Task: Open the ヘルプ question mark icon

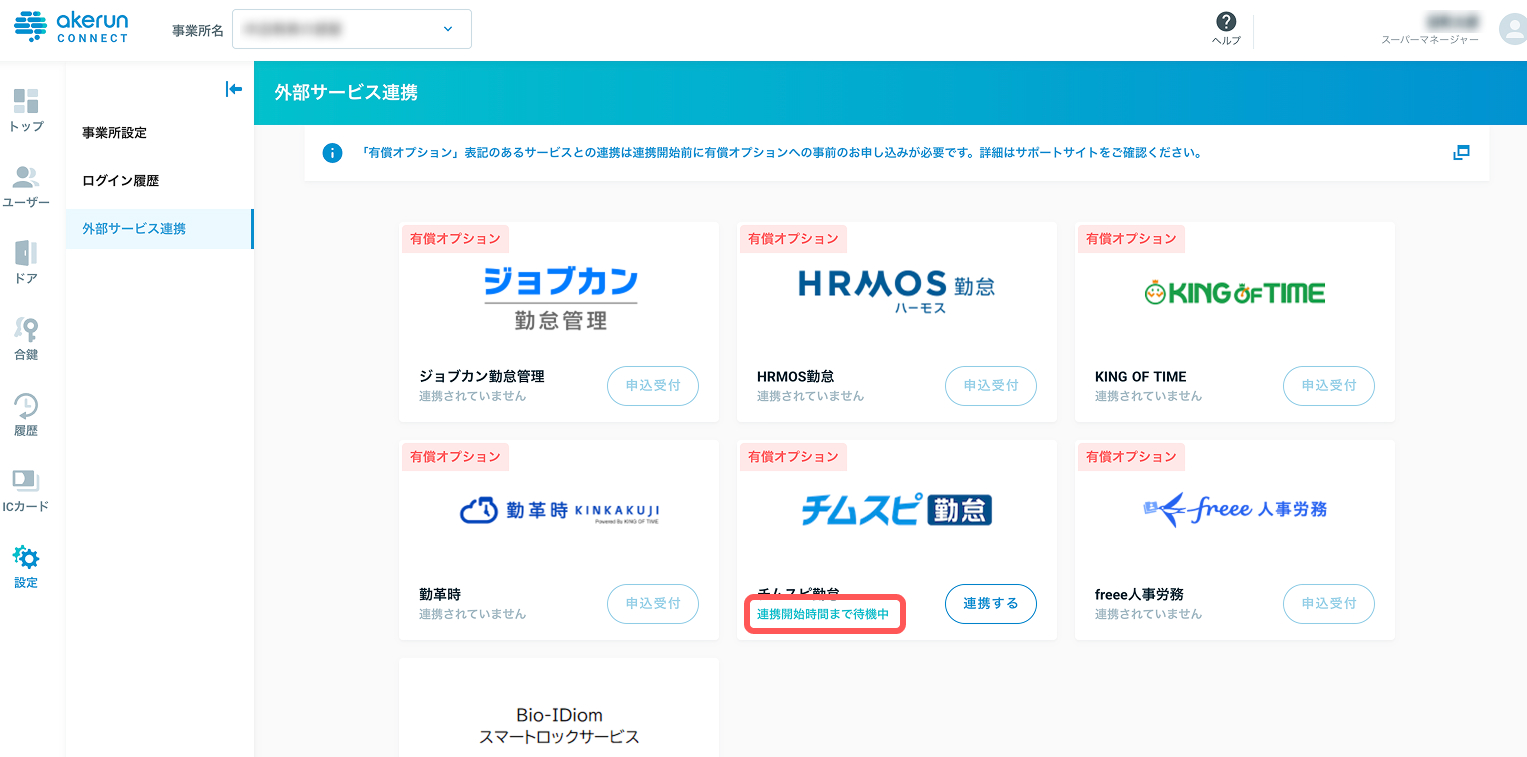Action: click(1226, 22)
